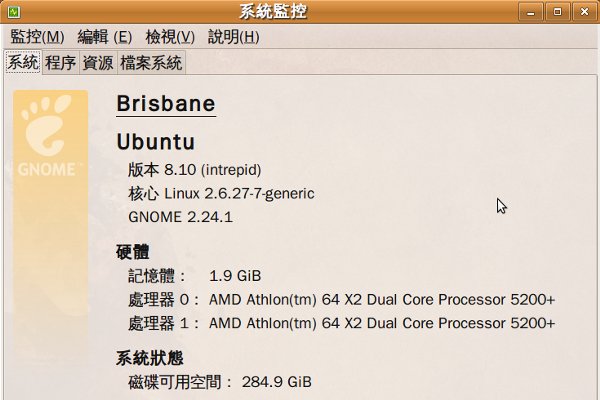Click the 系統狀態 section heading

[x=150, y=358]
